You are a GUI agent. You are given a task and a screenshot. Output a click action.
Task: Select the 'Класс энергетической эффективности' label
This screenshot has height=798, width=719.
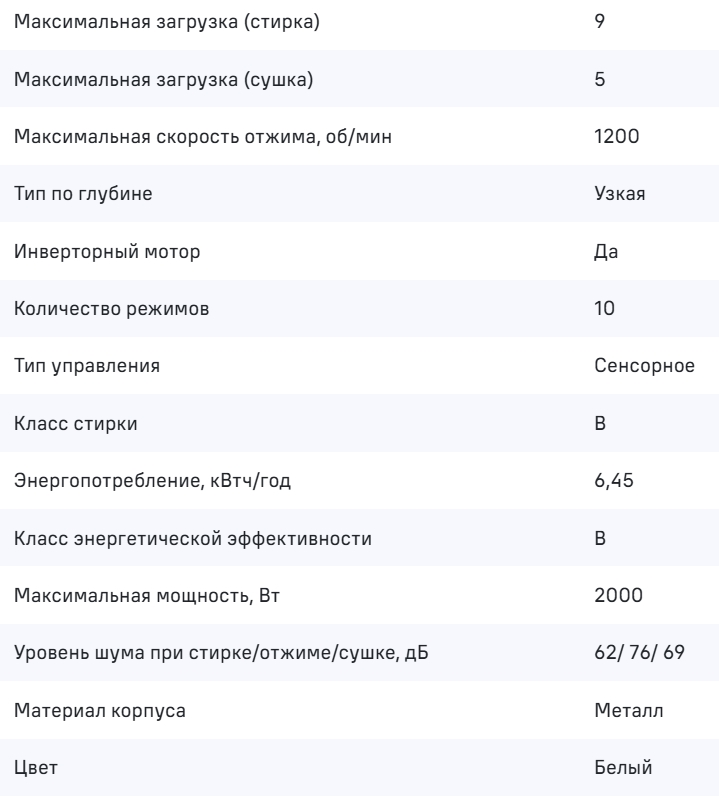pos(193,540)
